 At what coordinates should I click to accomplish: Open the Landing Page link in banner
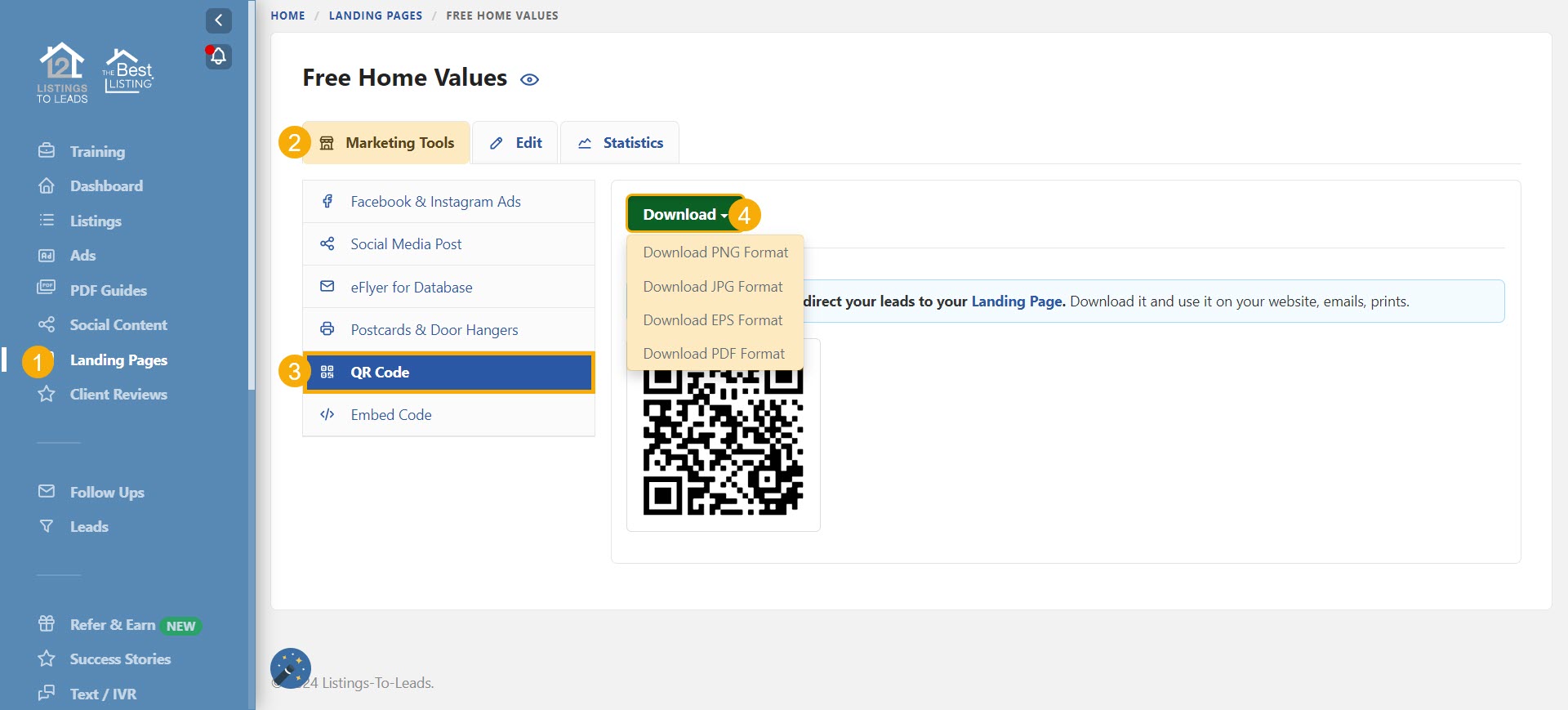pyautogui.click(x=1018, y=301)
